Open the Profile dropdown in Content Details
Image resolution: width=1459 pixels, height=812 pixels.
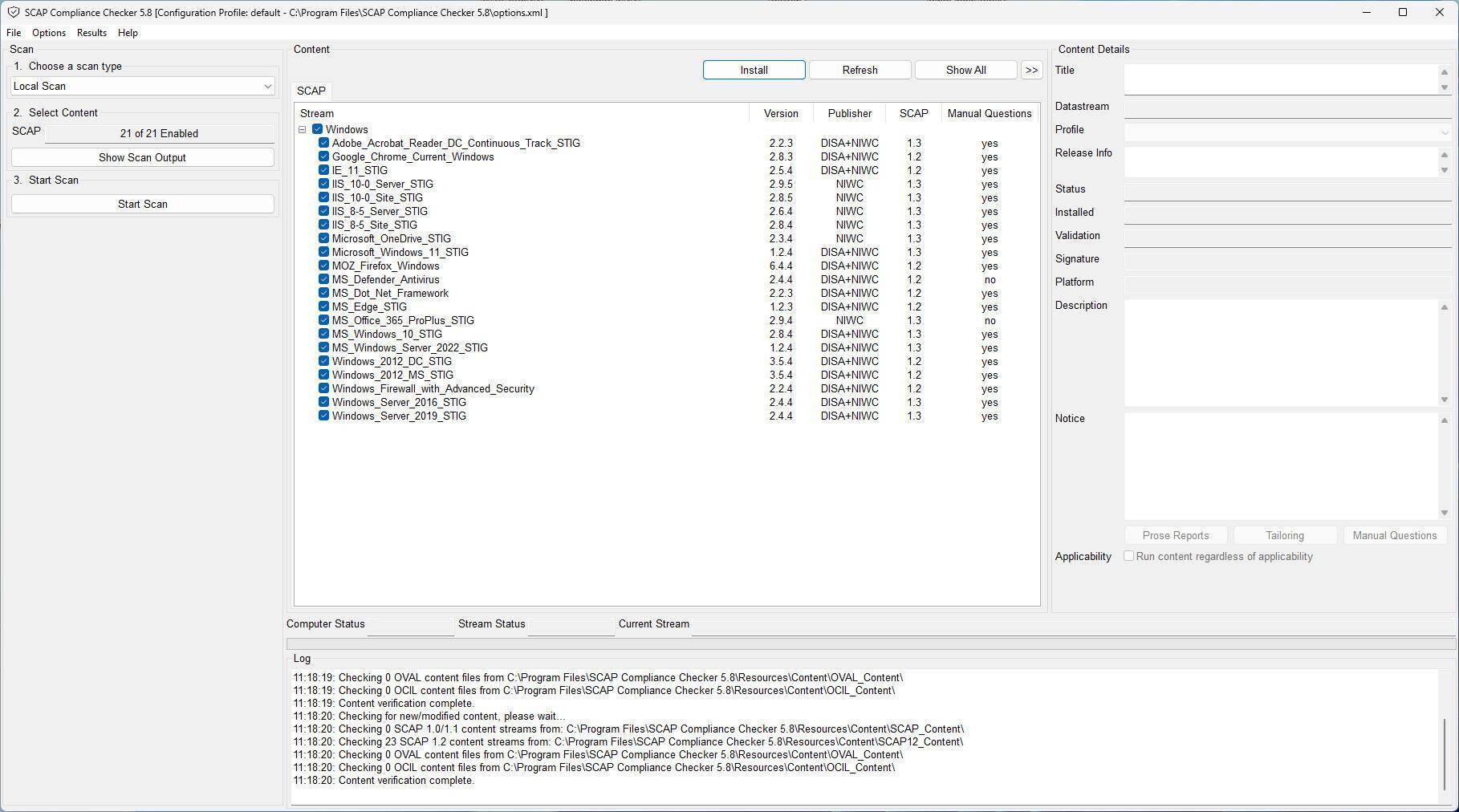coord(1286,131)
